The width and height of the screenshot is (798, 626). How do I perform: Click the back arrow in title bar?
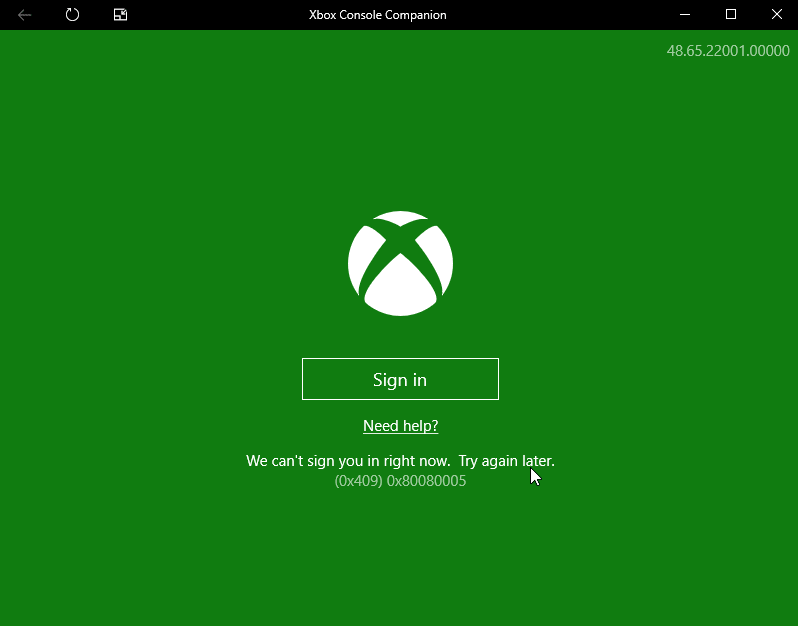(24, 15)
